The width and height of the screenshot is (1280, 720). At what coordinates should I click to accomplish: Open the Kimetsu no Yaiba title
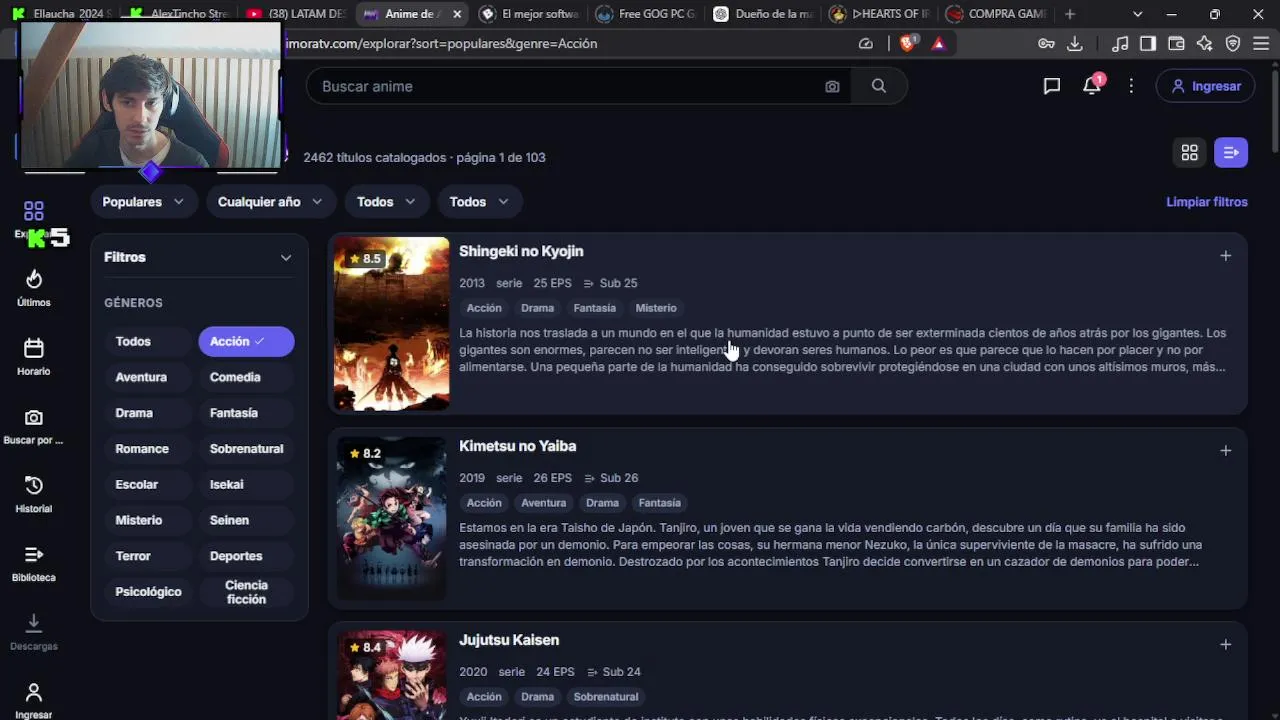tap(518, 446)
